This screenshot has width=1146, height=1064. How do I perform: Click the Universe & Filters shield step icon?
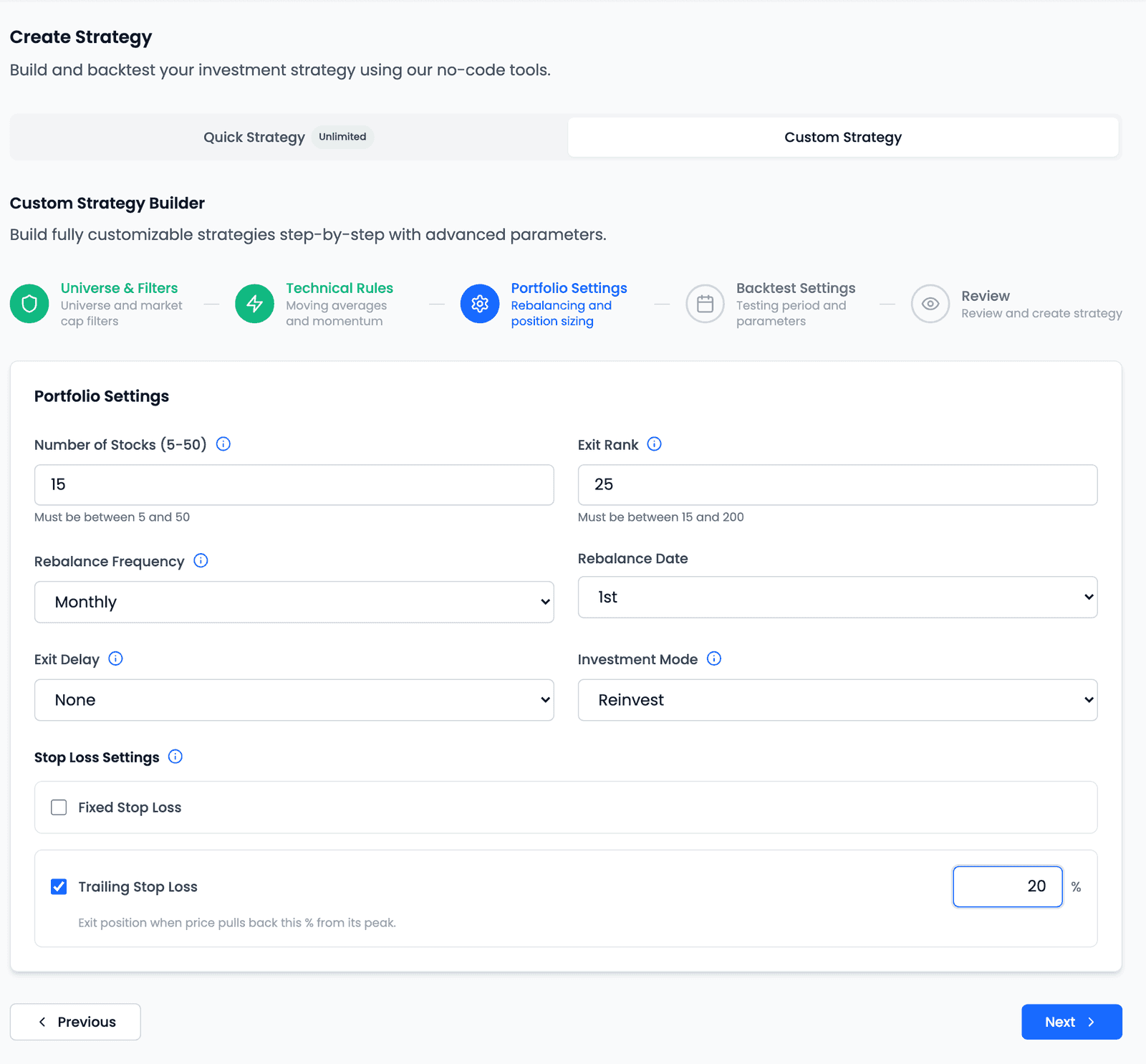(29, 304)
